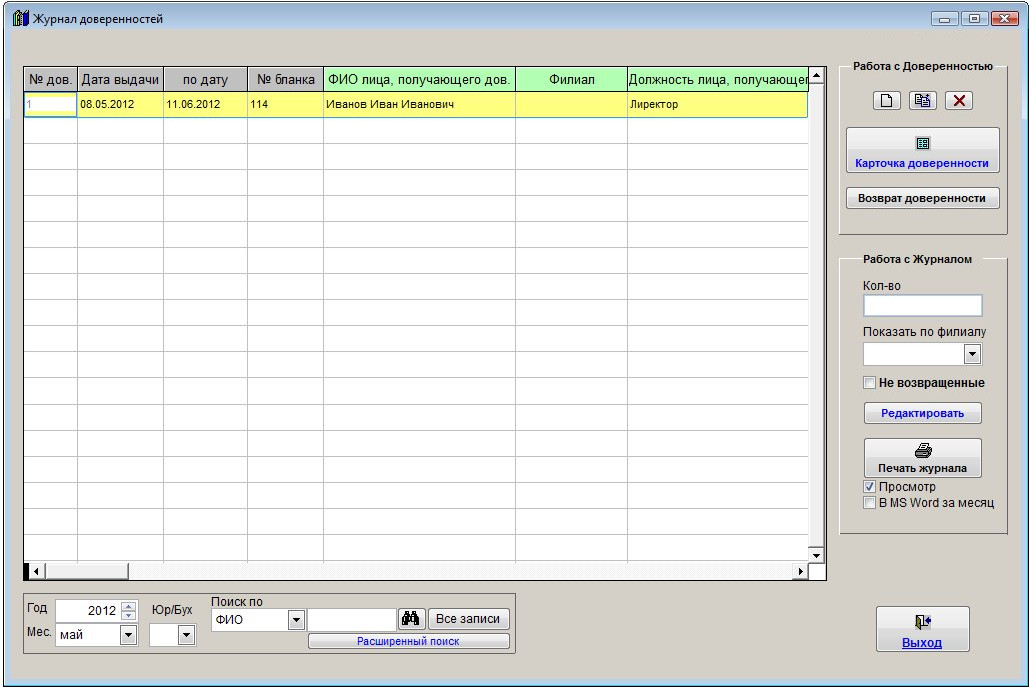The image size is (1029, 687).
Task: Click the horizontal scrollbar left arrow
Action: 37,572
